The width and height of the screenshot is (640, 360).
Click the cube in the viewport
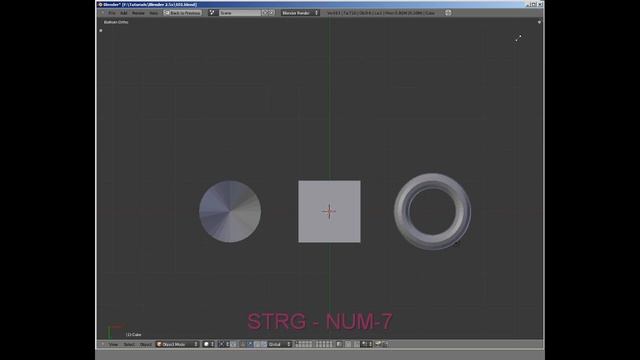pos(329,211)
